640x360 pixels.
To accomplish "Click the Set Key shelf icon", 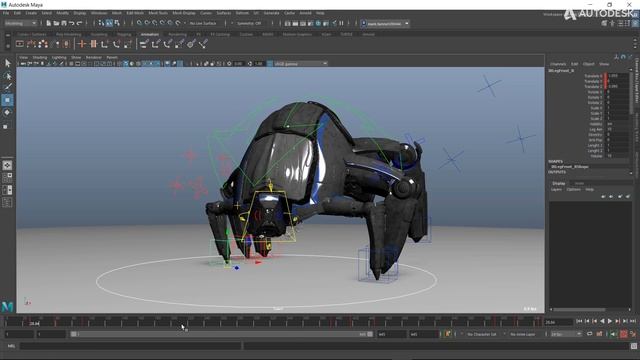I will click(x=82, y=44).
